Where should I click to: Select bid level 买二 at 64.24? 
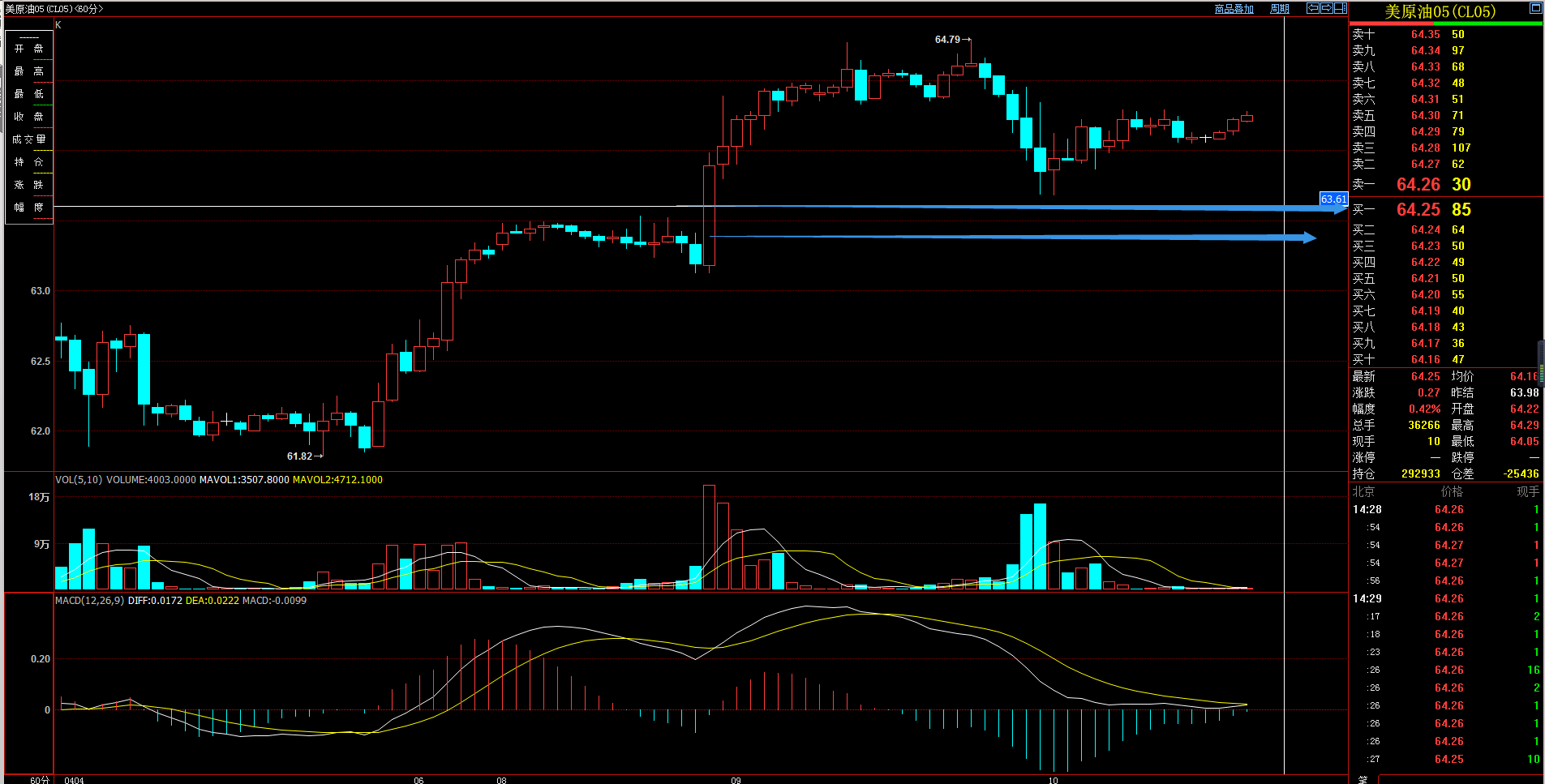(1446, 229)
